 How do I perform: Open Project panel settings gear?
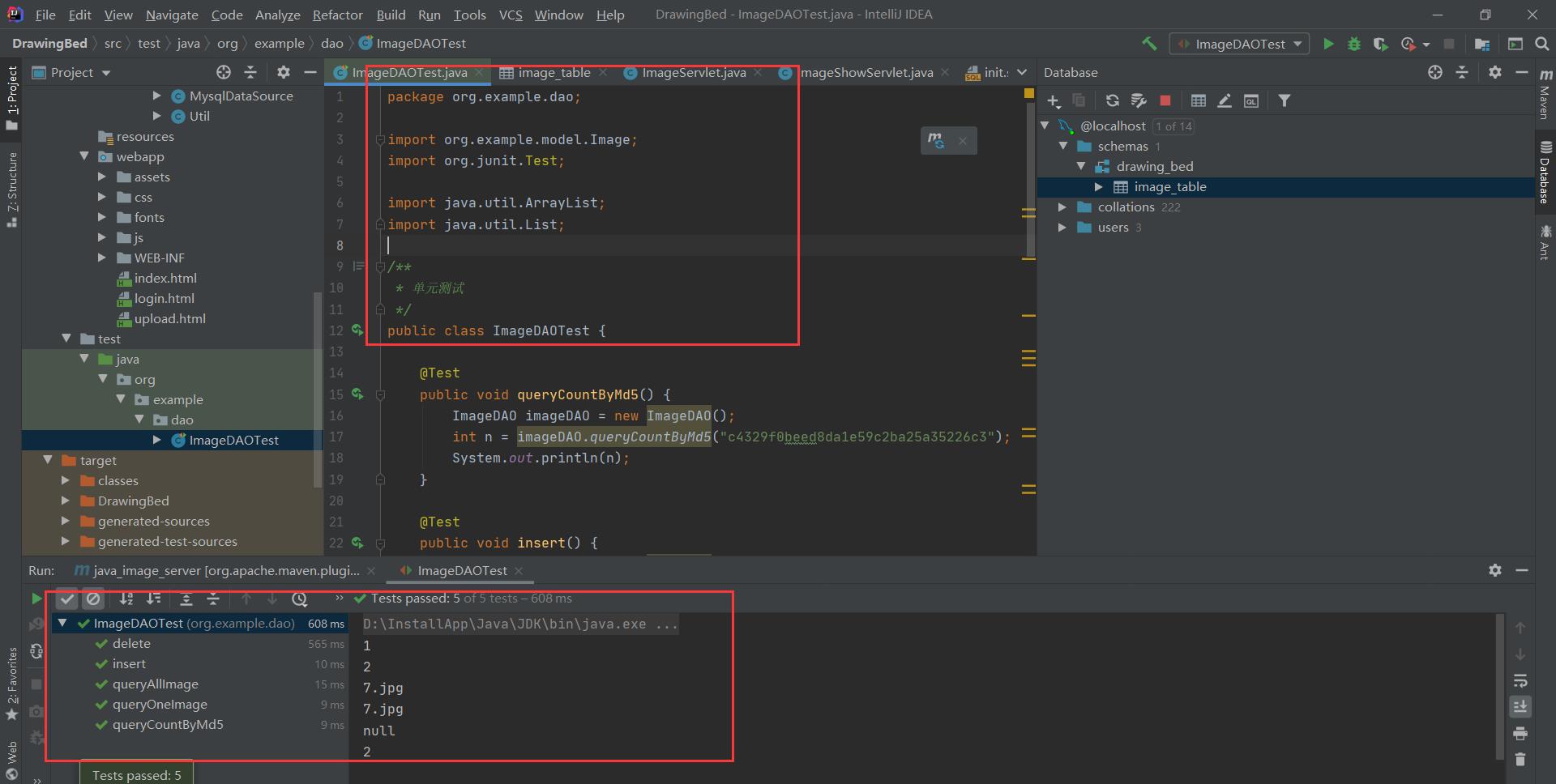[283, 72]
